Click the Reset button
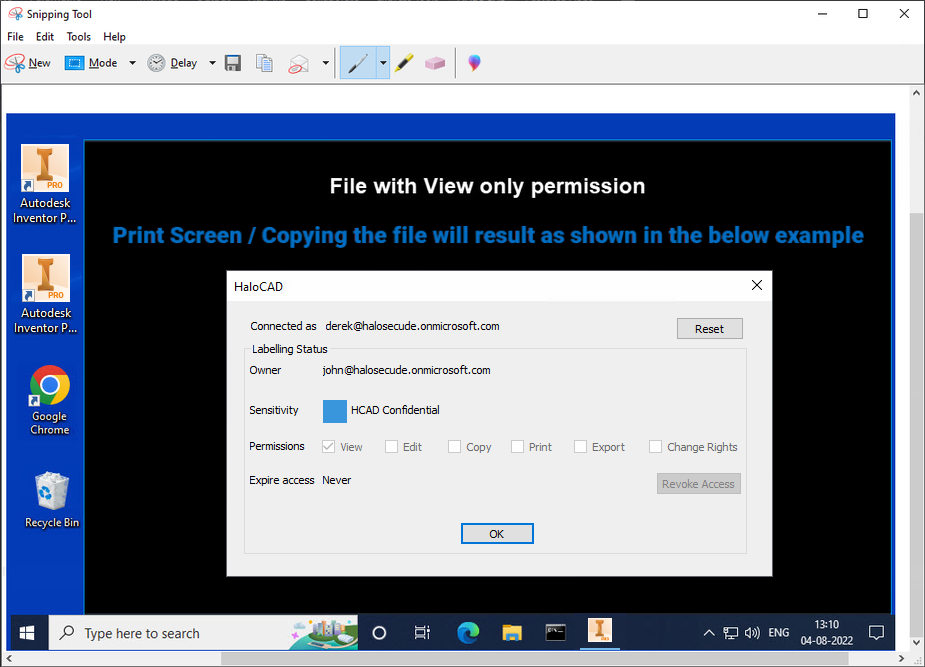Viewport: 925px width, 667px height. click(709, 329)
